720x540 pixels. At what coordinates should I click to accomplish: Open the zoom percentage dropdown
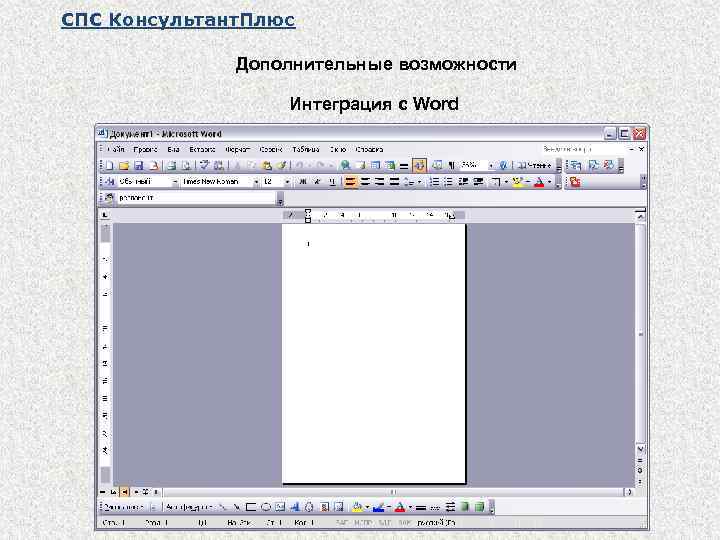(491, 166)
